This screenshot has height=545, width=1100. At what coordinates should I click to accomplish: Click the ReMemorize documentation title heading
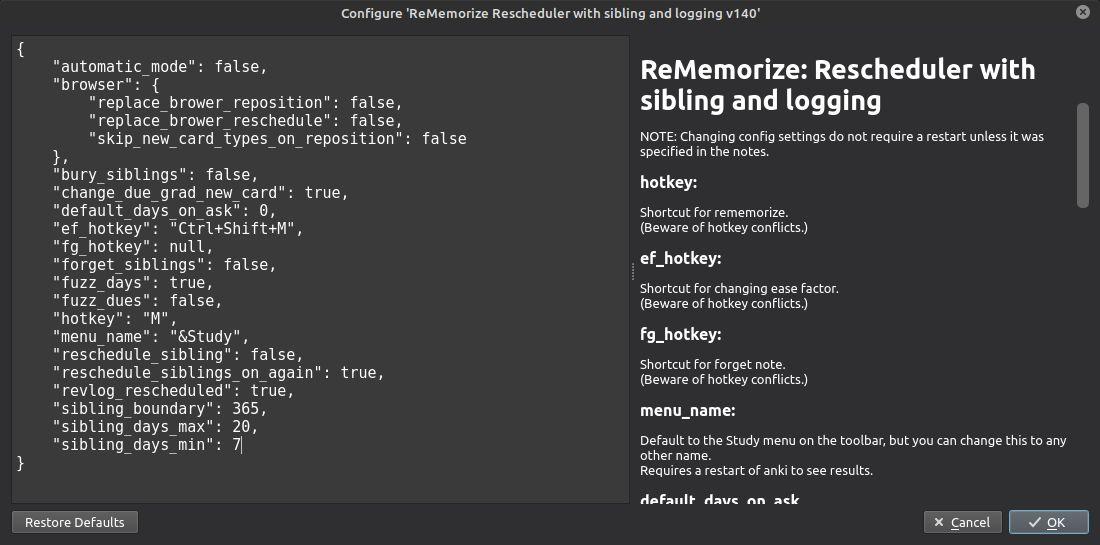click(838, 85)
